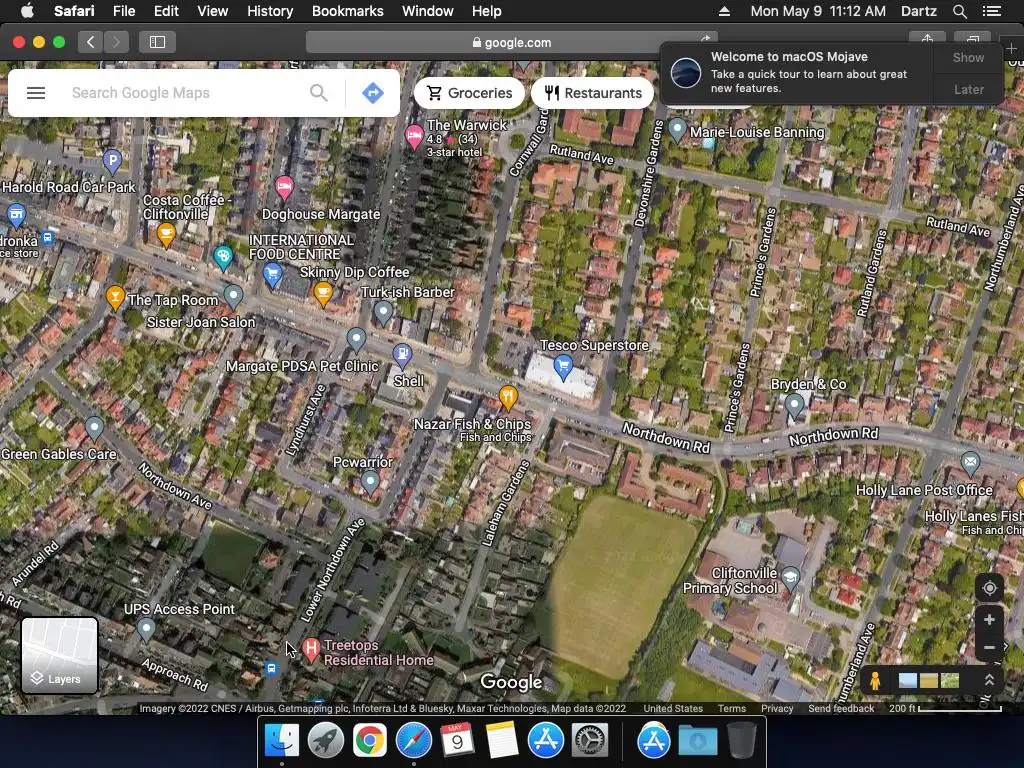Expand the imagery strip with double chevron

(989, 680)
